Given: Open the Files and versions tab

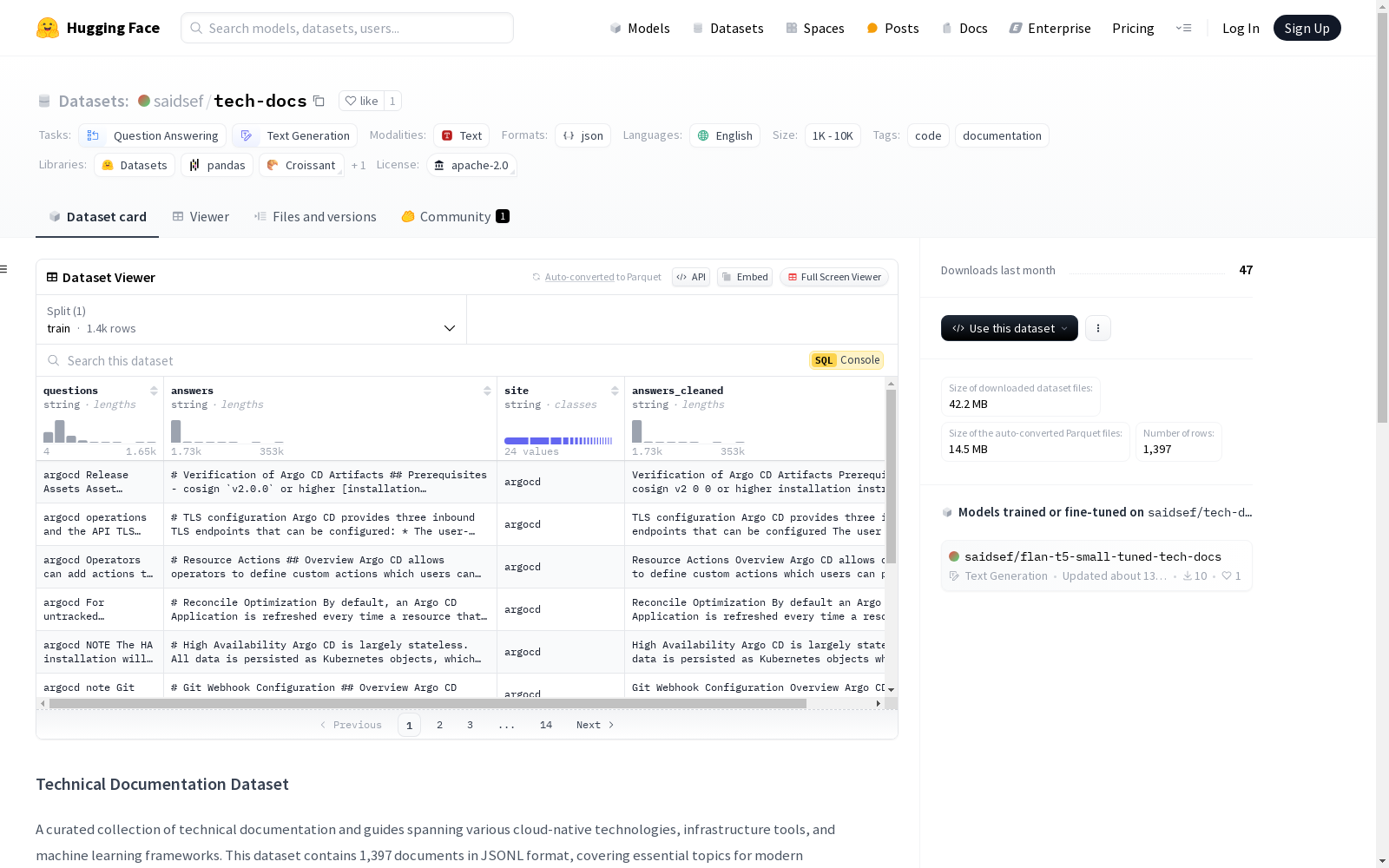Looking at the screenshot, I should coord(315,217).
